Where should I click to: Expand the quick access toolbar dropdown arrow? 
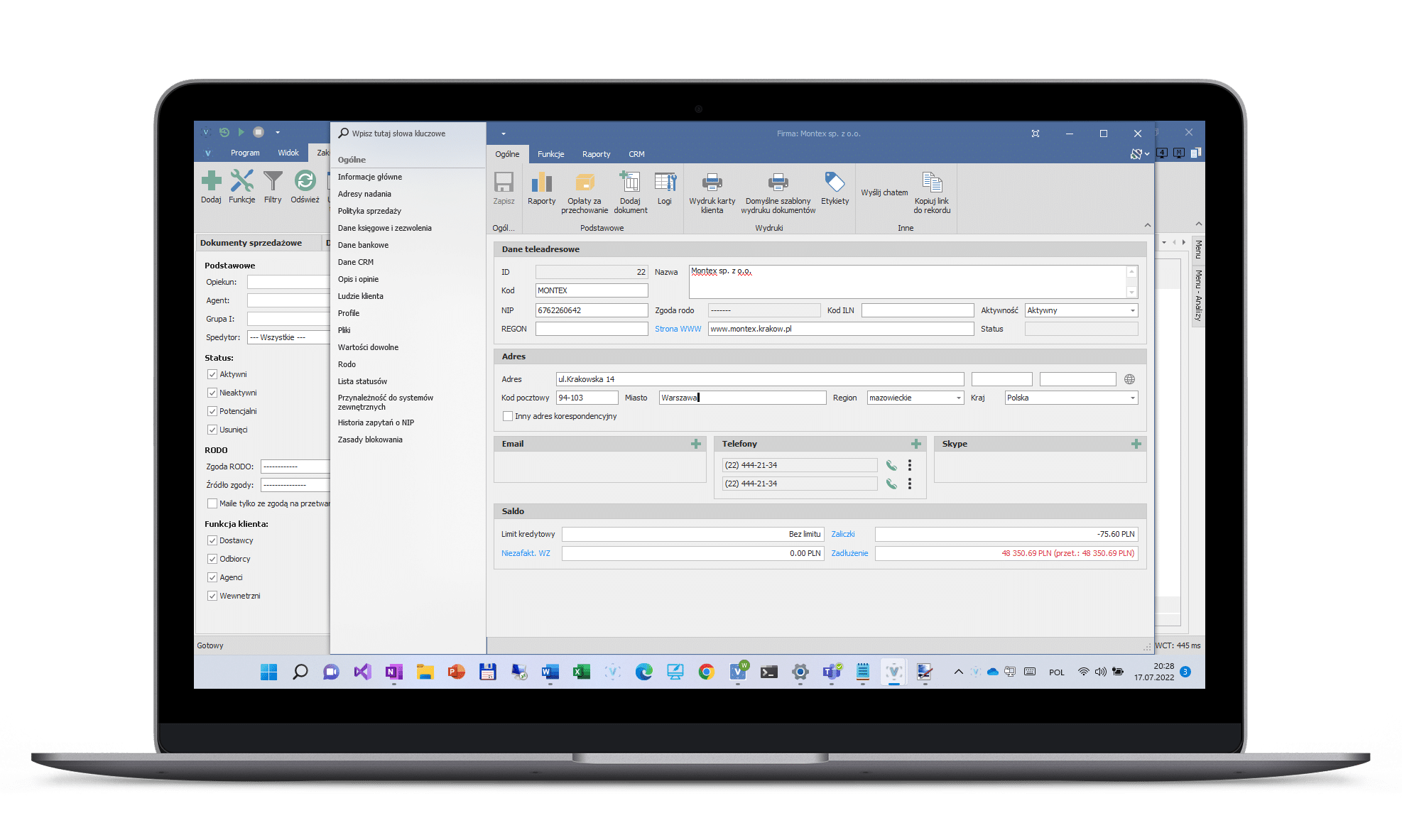tap(504, 133)
